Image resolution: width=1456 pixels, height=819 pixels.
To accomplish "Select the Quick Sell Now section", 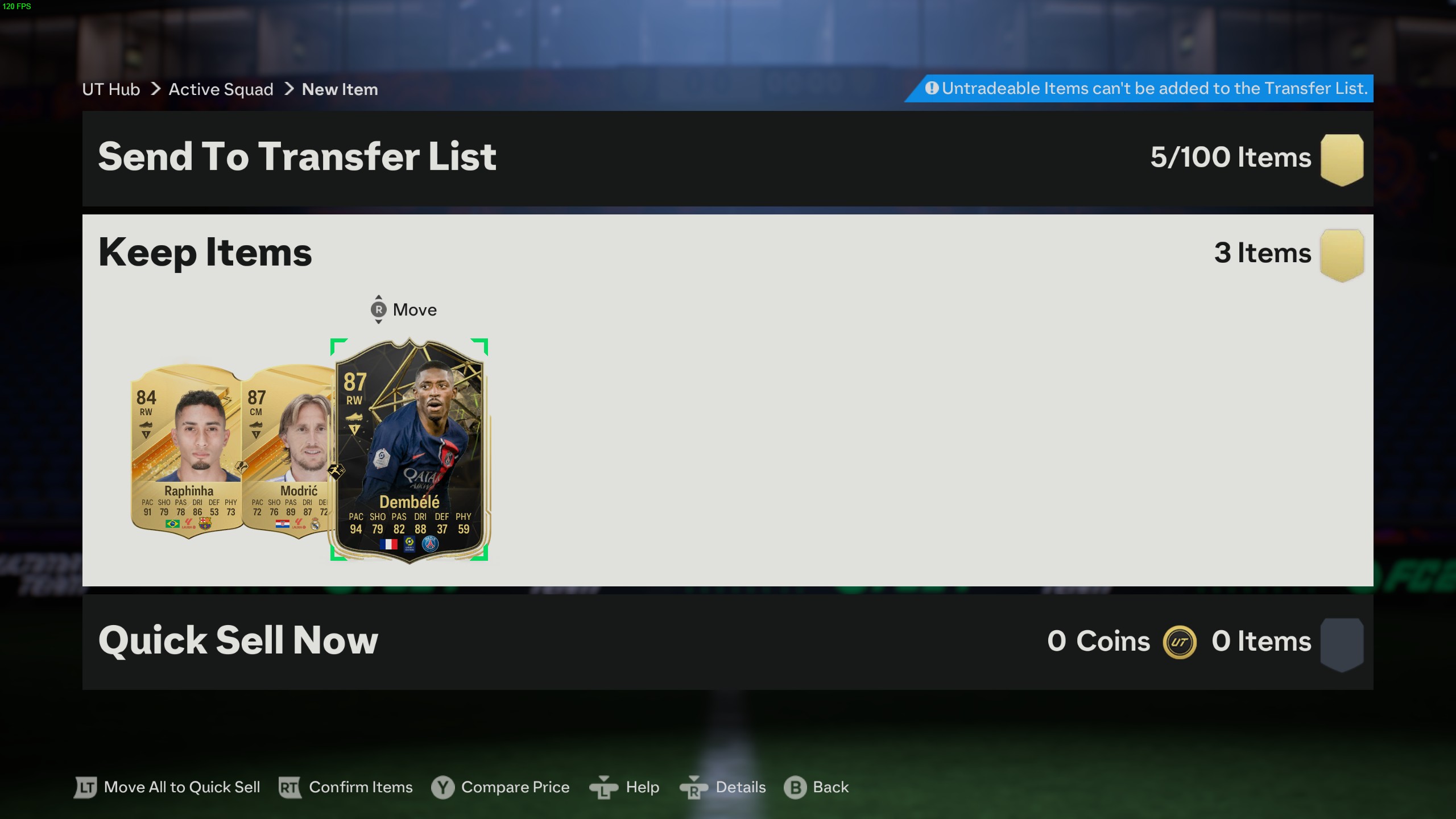I will point(727,642).
